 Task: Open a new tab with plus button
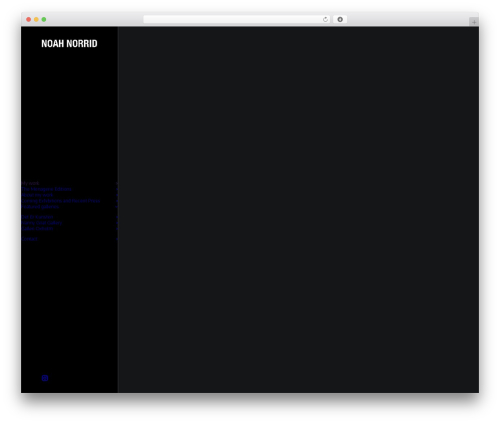[474, 22]
